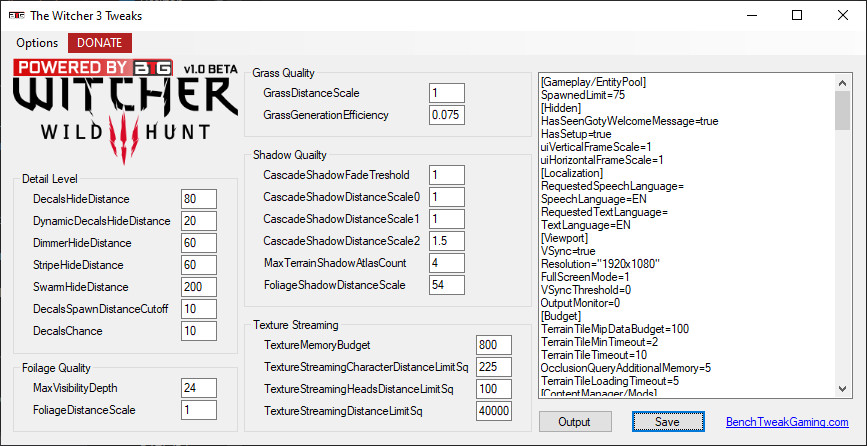Image resolution: width=867 pixels, height=446 pixels.
Task: Focus the DecalsHideDistance field
Action: click(x=199, y=199)
